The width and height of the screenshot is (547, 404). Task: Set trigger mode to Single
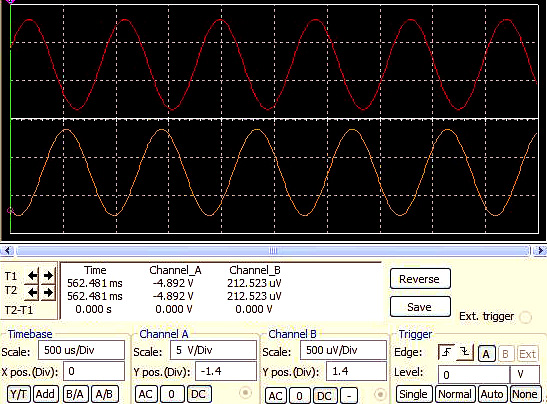tap(414, 394)
